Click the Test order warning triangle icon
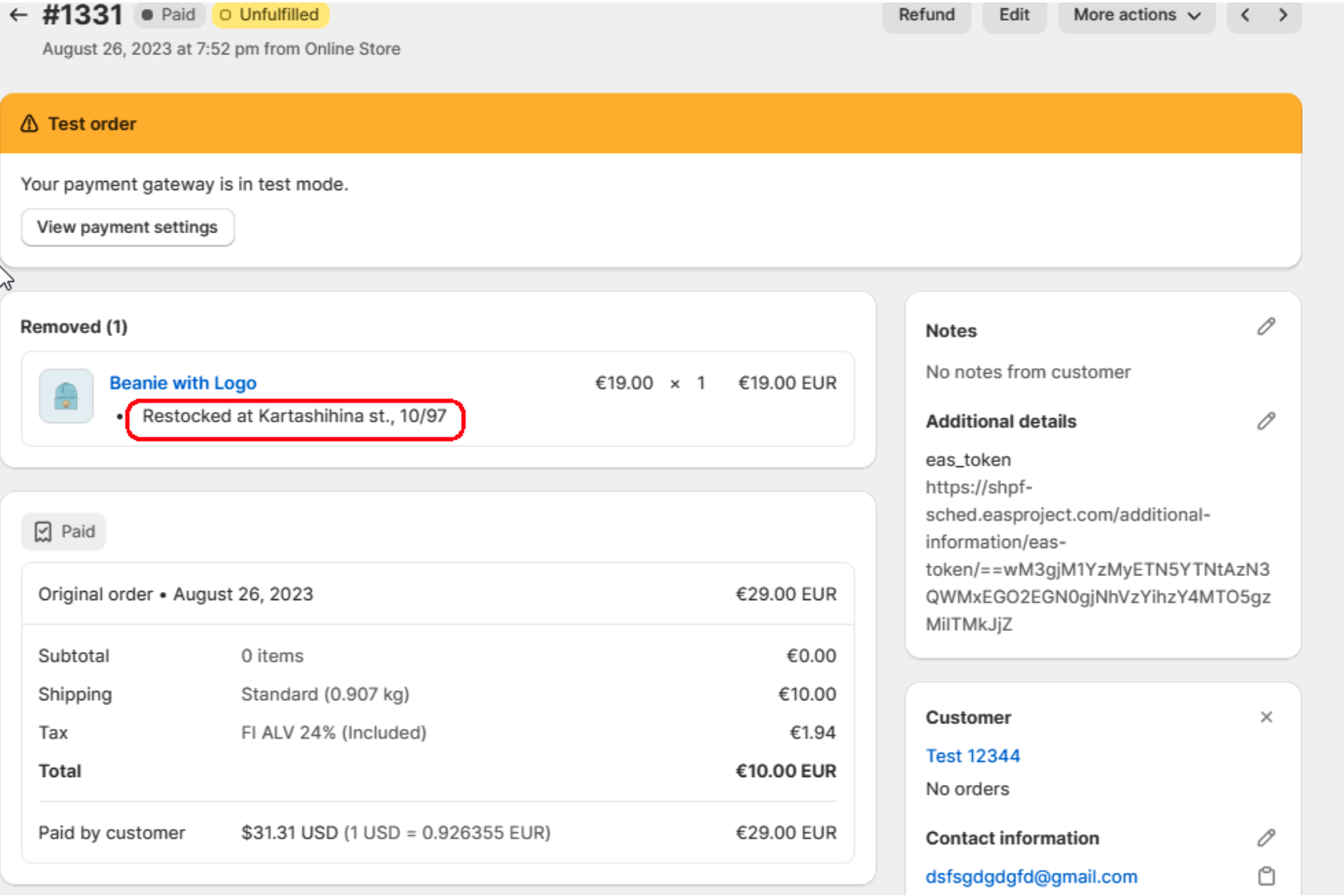The image size is (1344, 896). coord(30,124)
